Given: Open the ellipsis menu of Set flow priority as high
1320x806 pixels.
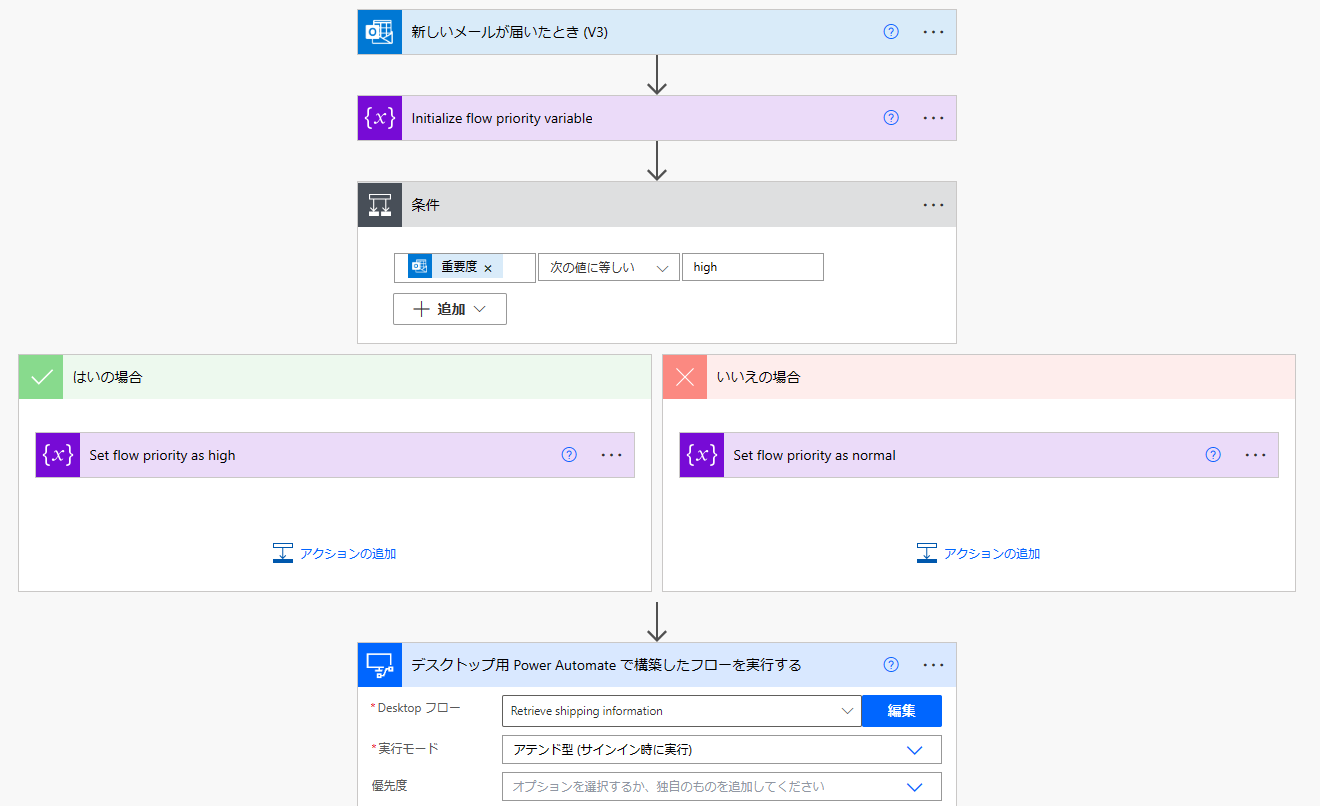Looking at the screenshot, I should (x=611, y=455).
